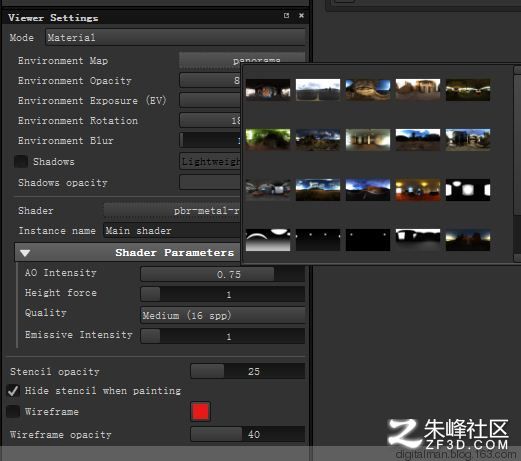Uncheck Hide stencil when painting
The height and width of the screenshot is (461, 521).
coord(13,391)
